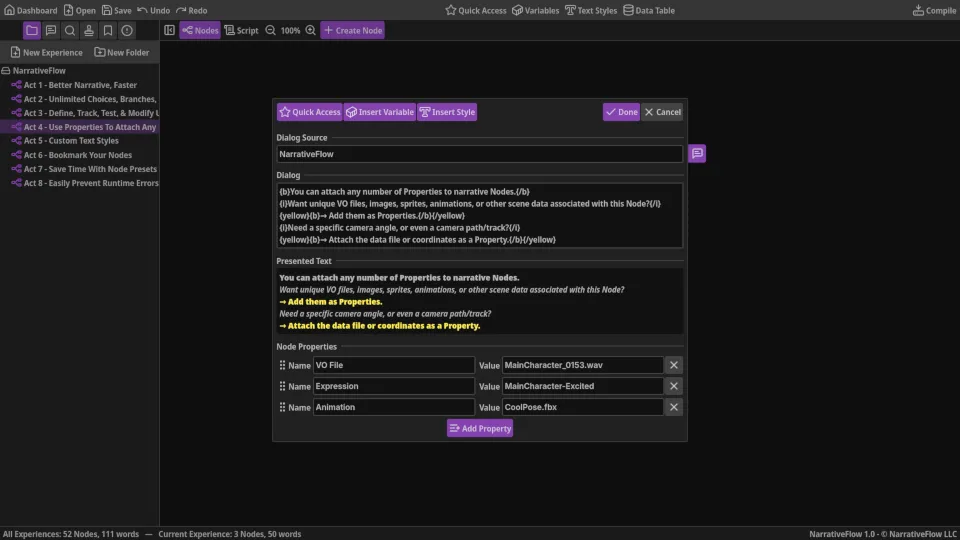
Task: Open the Data Table menu item
Action: [x=649, y=10]
